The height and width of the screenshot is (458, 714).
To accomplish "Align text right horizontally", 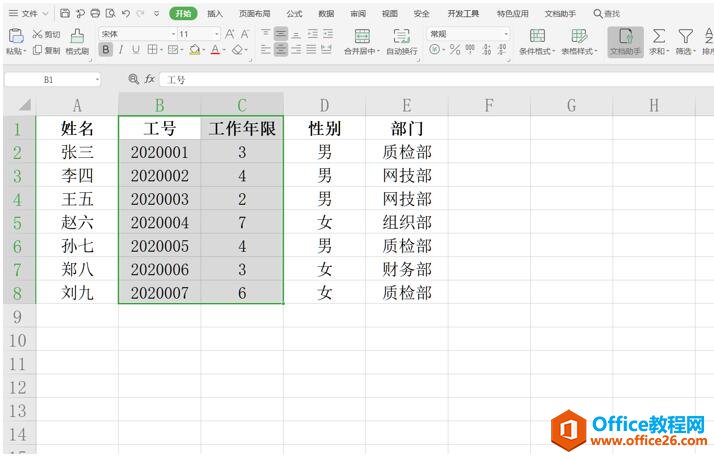I will [296, 49].
